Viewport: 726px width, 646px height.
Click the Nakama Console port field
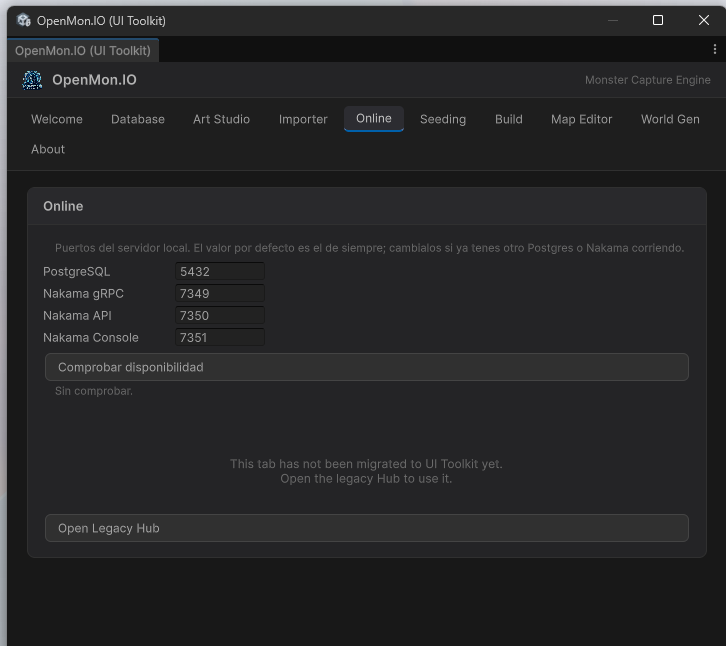pos(220,338)
